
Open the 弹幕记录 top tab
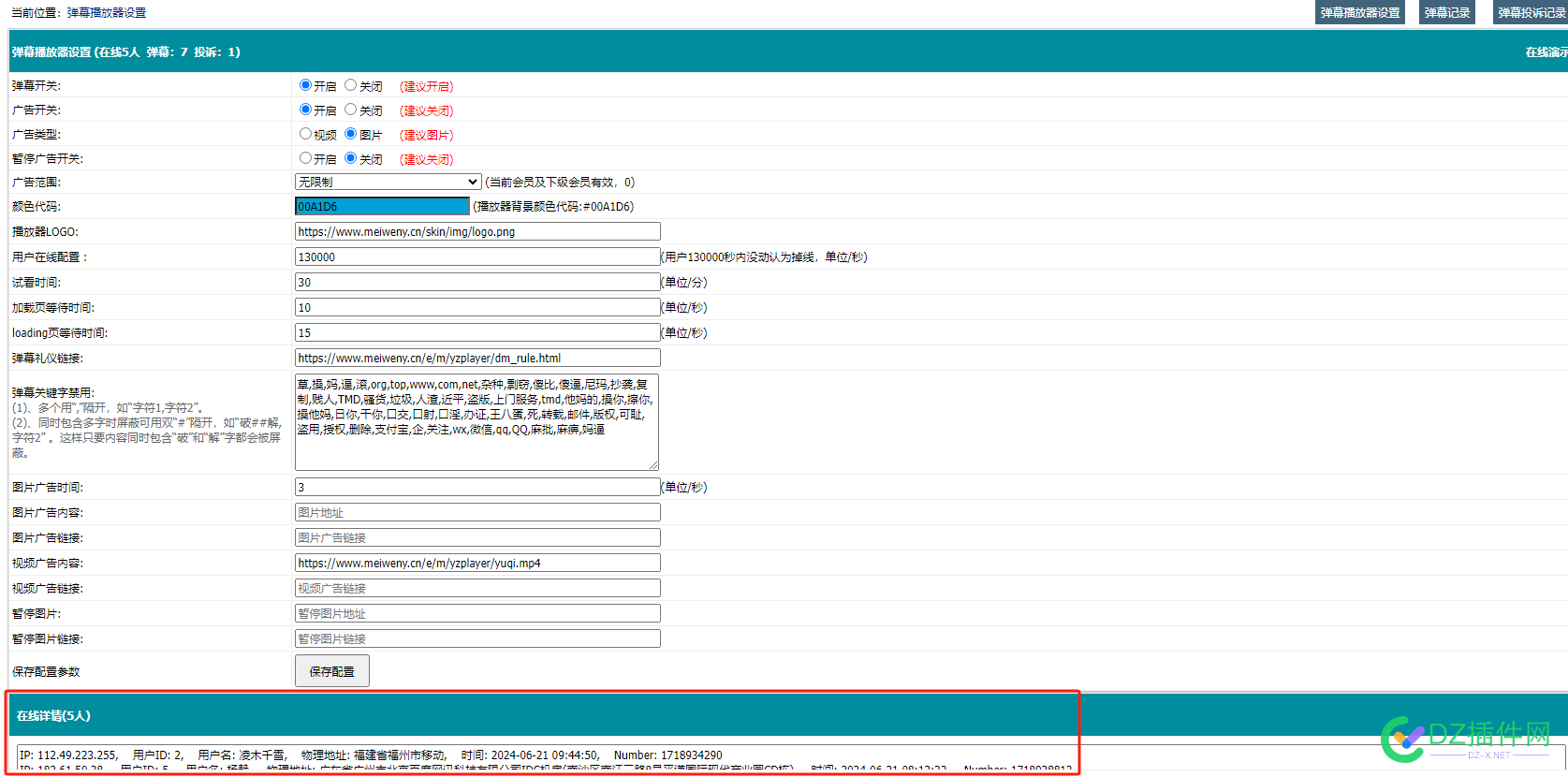(1447, 12)
